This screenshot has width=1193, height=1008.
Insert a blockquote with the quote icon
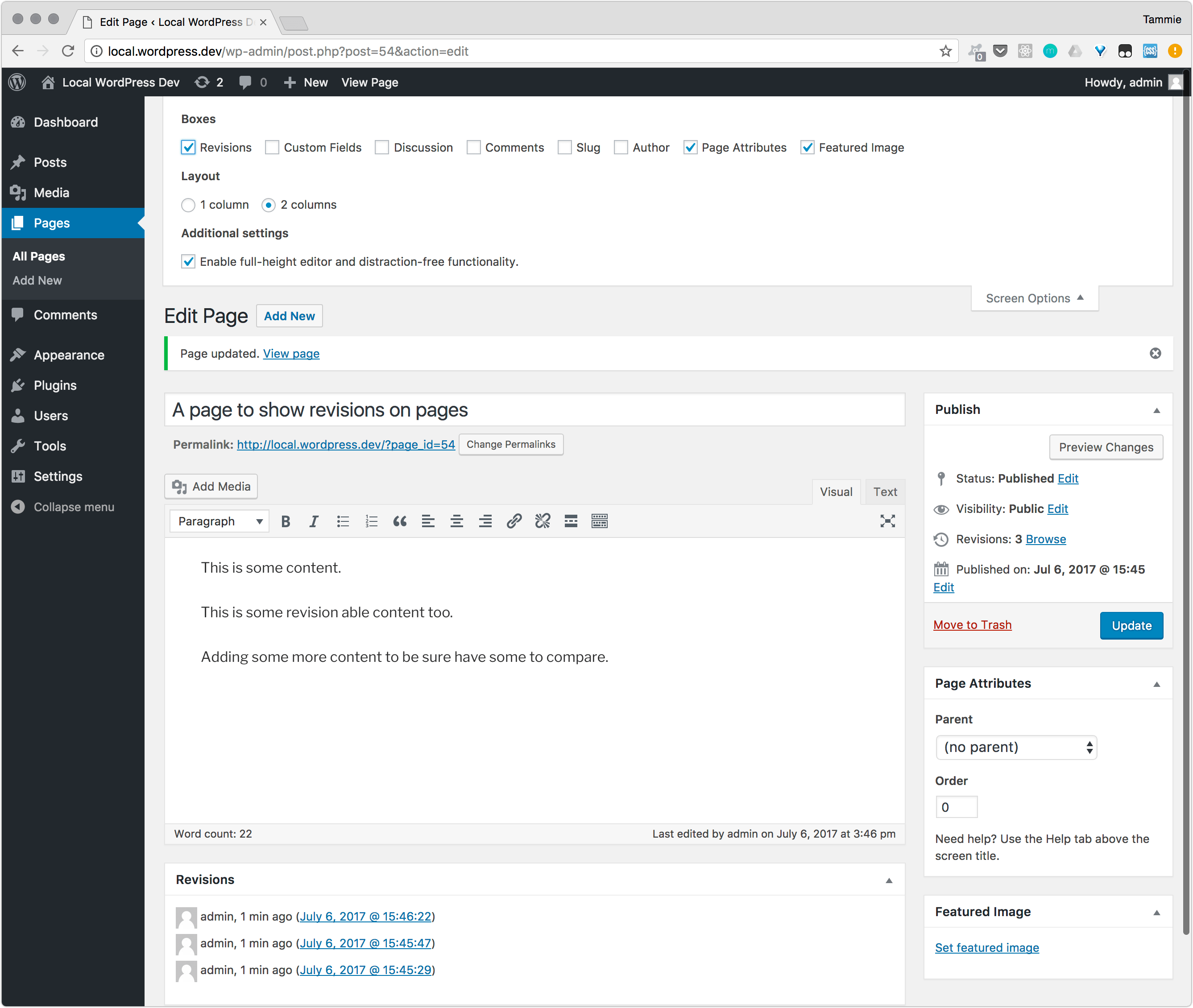(400, 521)
